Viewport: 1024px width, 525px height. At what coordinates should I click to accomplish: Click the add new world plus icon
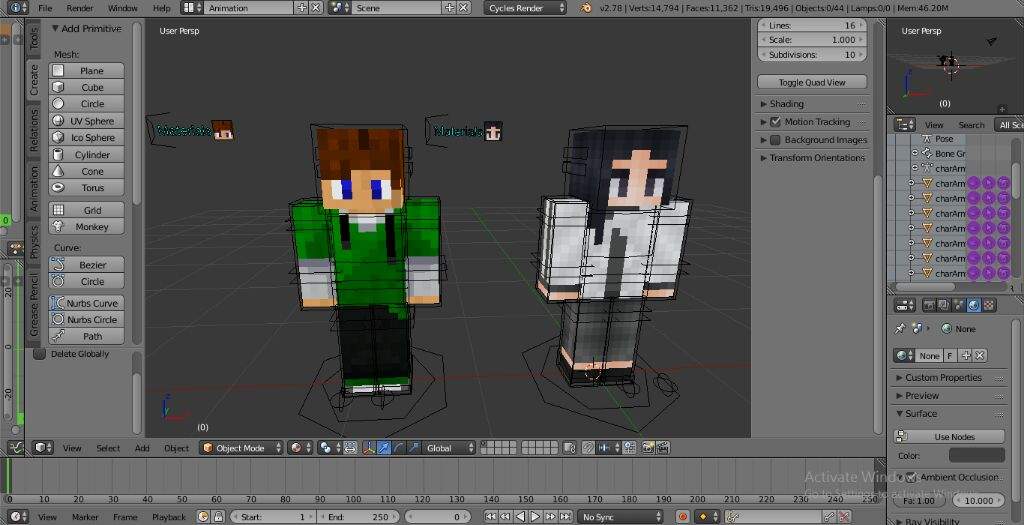(967, 356)
